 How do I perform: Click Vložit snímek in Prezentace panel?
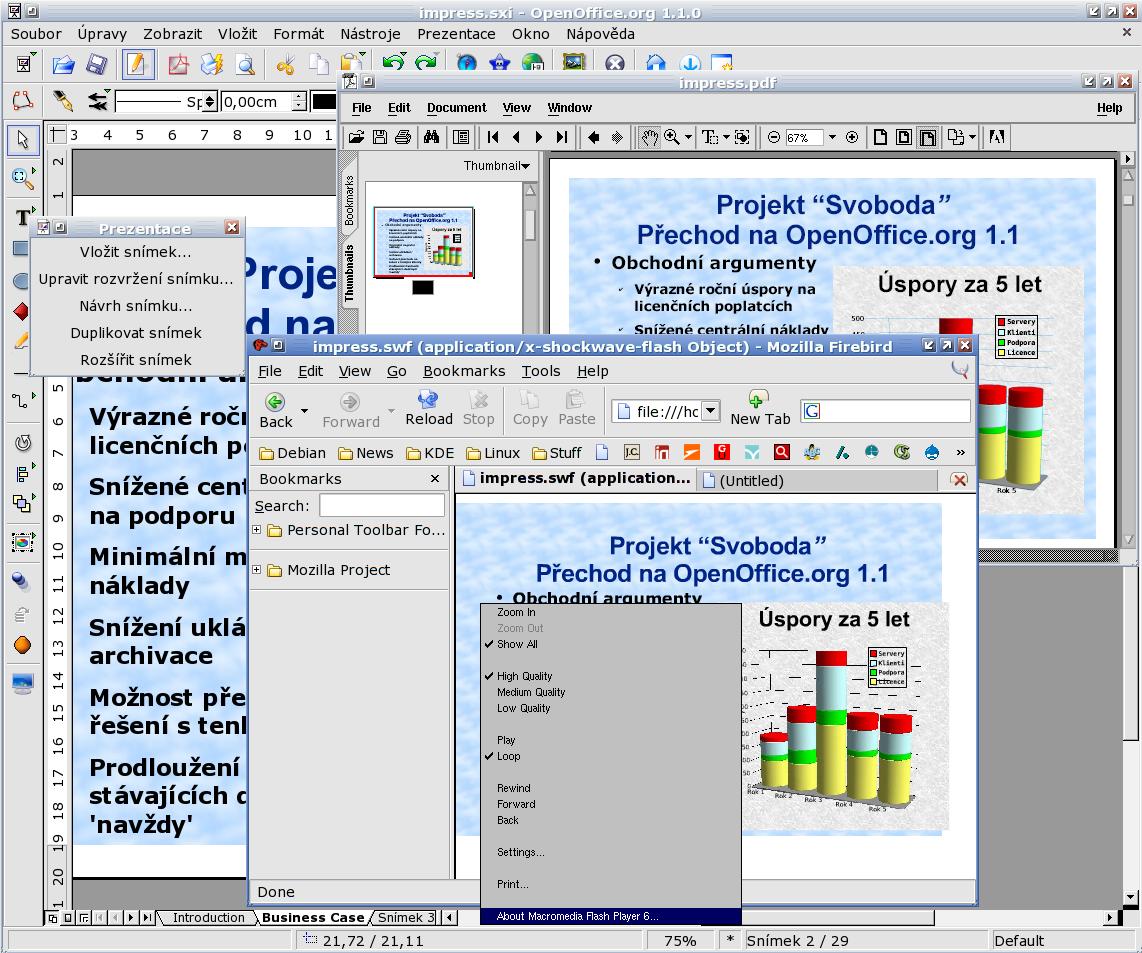(135, 251)
